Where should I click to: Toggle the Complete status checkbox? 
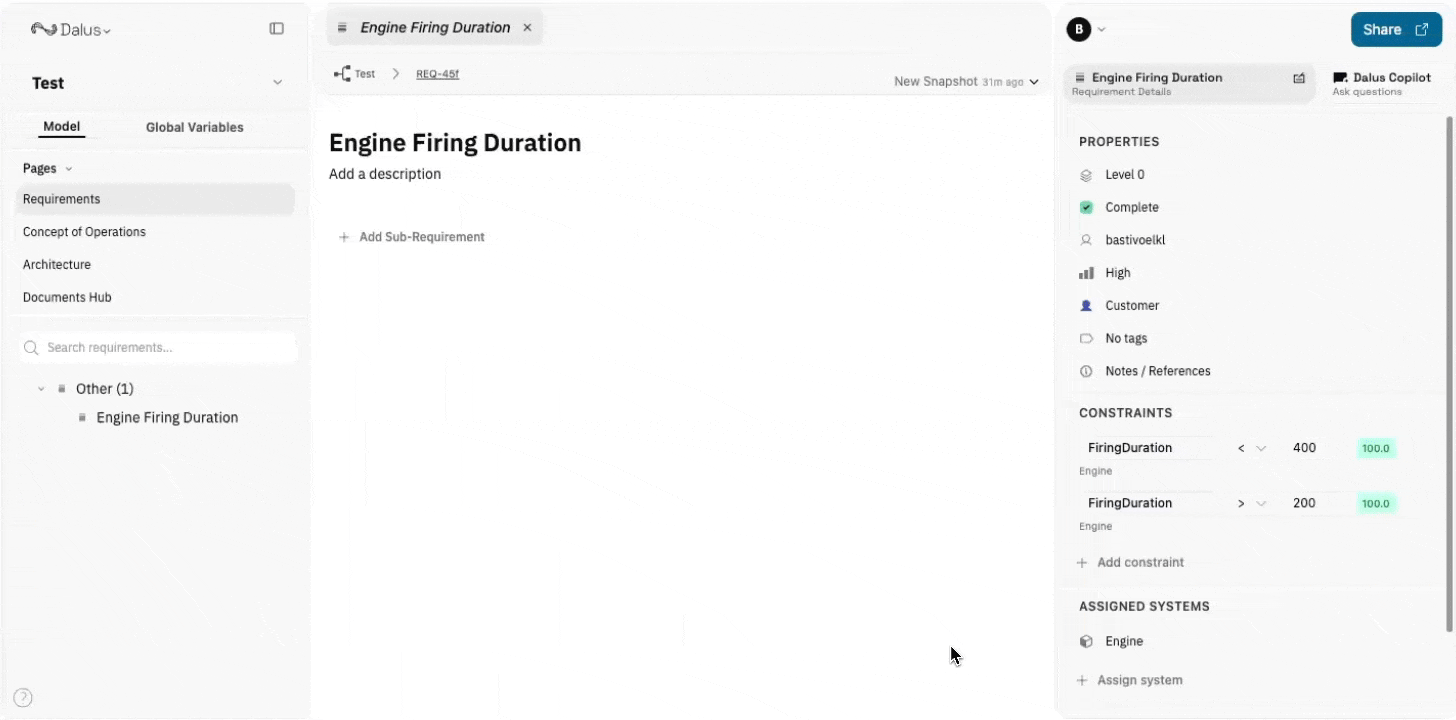pyautogui.click(x=1086, y=207)
